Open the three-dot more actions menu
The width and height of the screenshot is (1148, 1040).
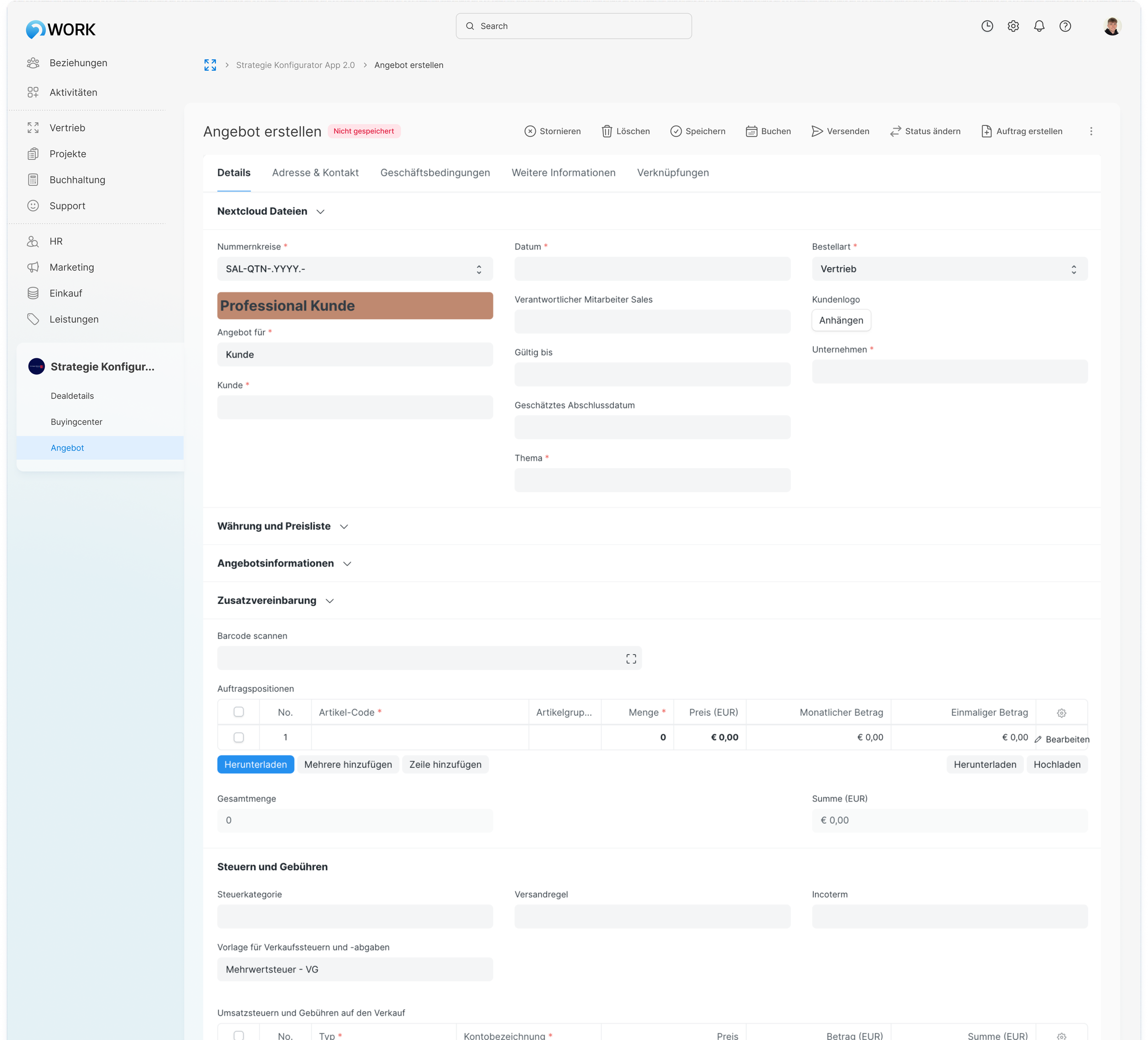coord(1091,131)
